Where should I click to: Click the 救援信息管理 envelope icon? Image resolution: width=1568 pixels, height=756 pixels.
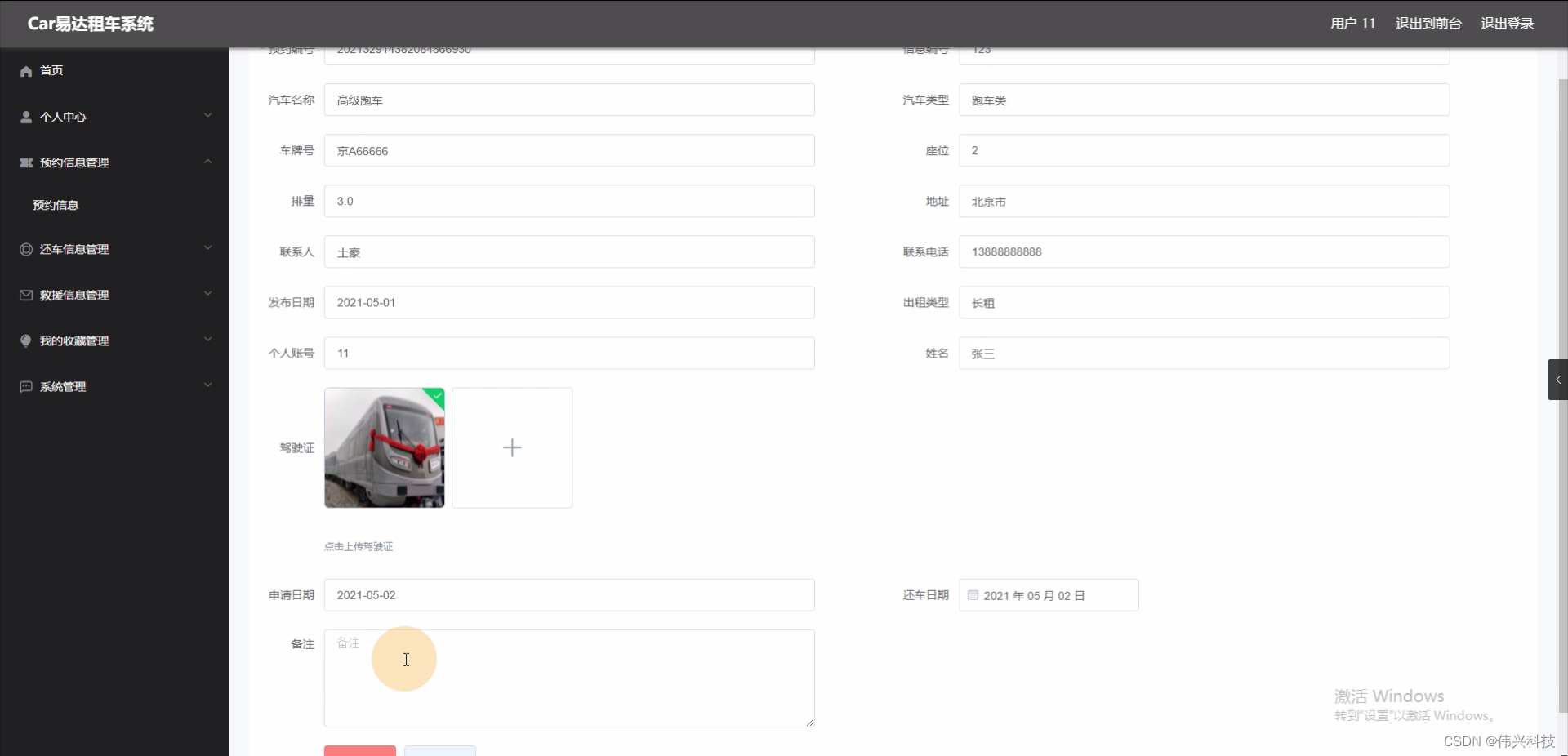pyautogui.click(x=25, y=296)
